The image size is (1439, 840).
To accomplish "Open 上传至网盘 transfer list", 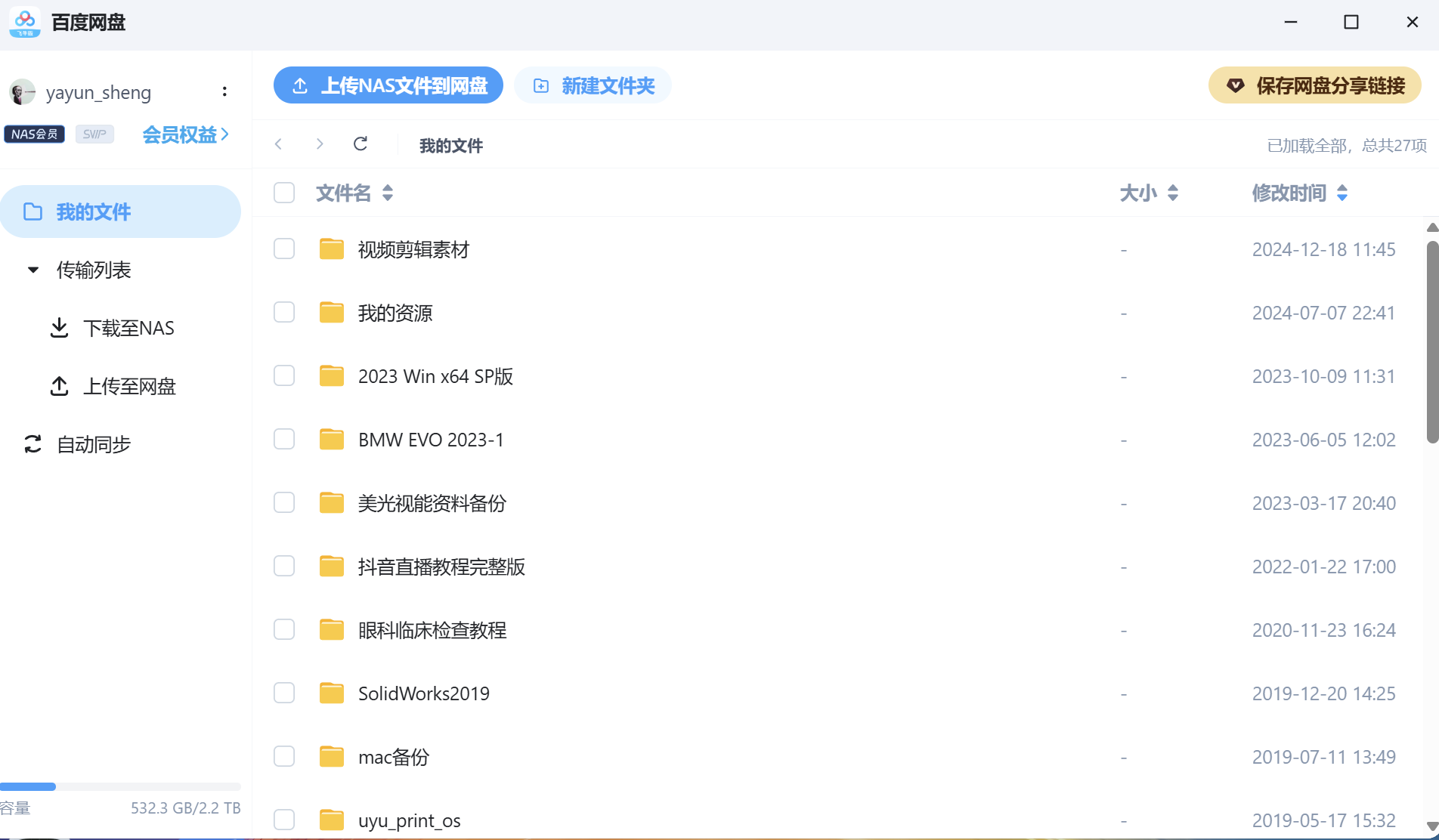I will pos(112,386).
